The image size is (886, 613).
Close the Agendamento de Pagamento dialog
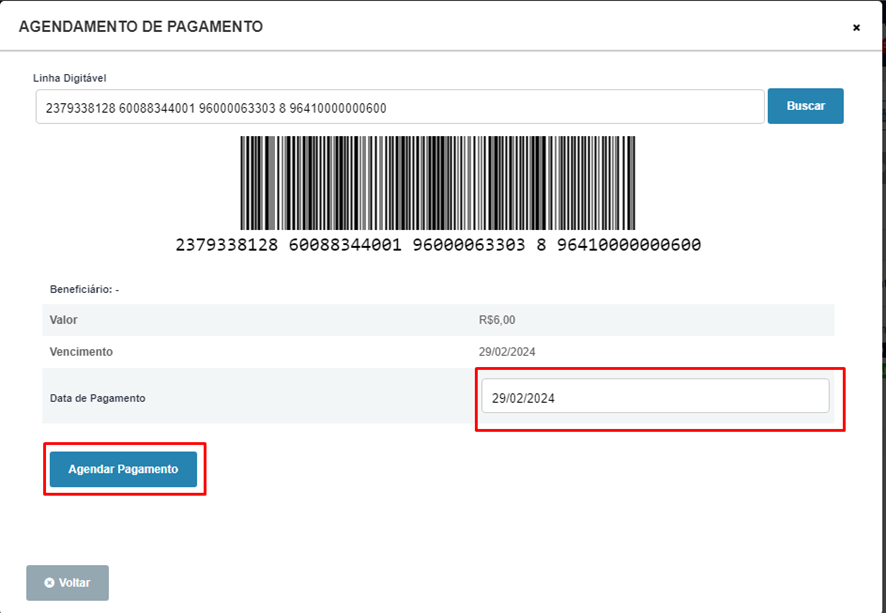click(x=856, y=28)
